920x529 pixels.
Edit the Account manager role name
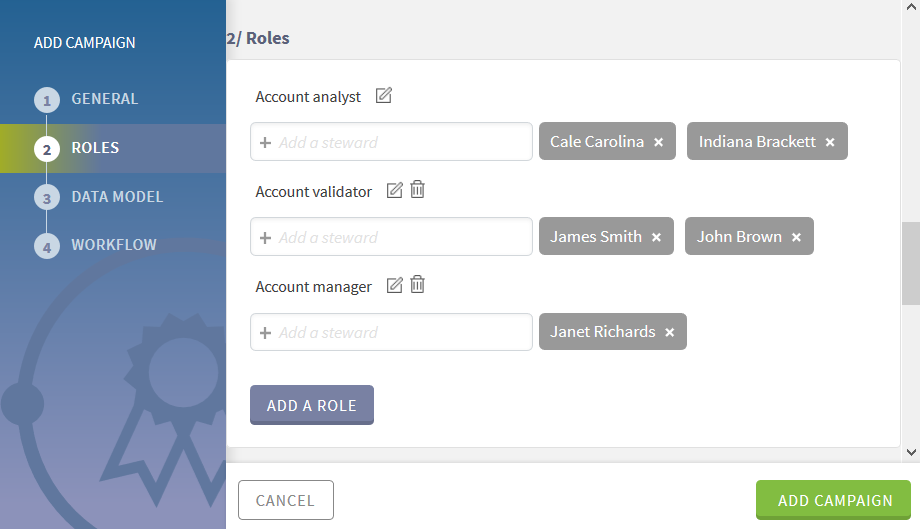point(395,285)
